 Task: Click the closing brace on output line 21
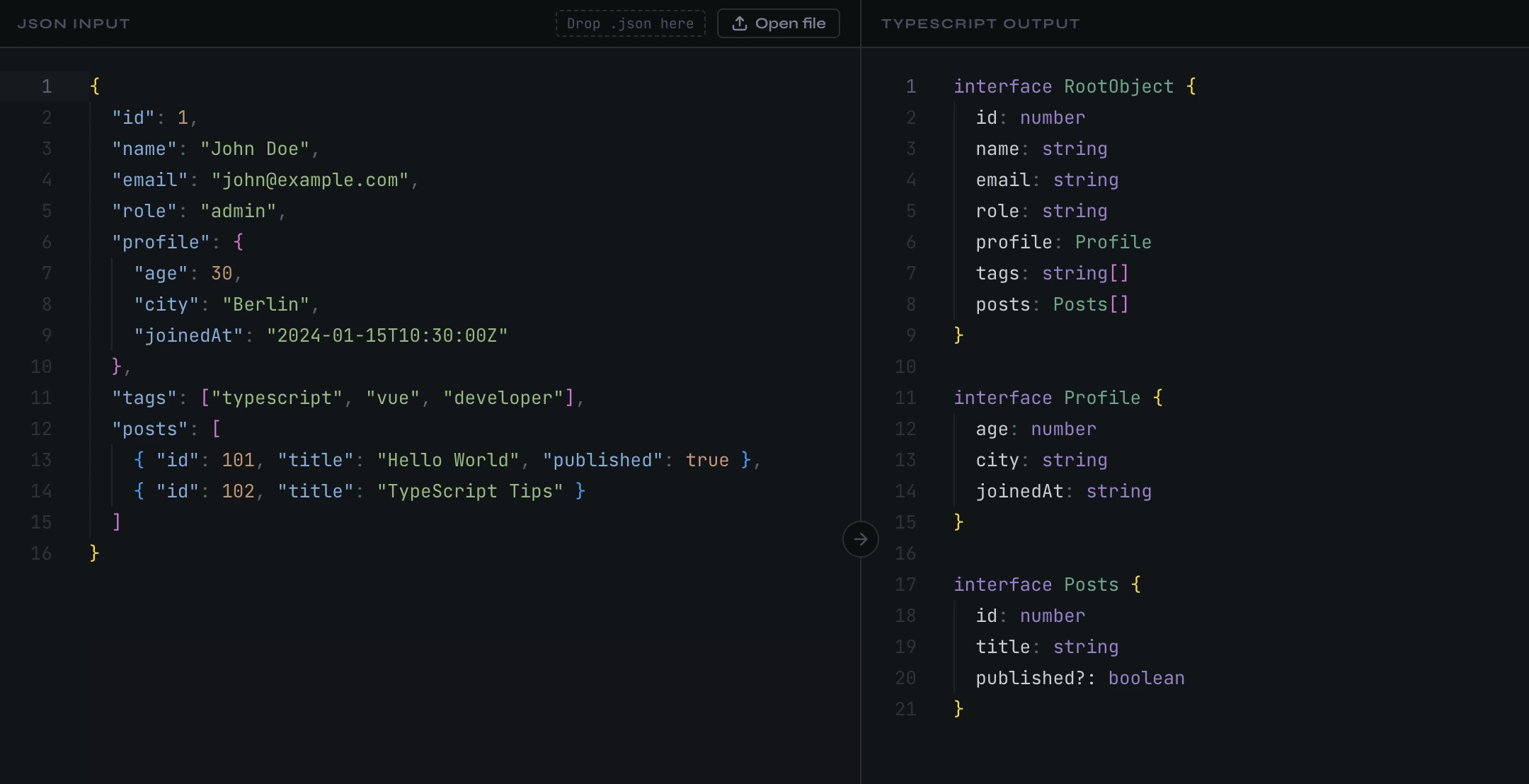(958, 708)
